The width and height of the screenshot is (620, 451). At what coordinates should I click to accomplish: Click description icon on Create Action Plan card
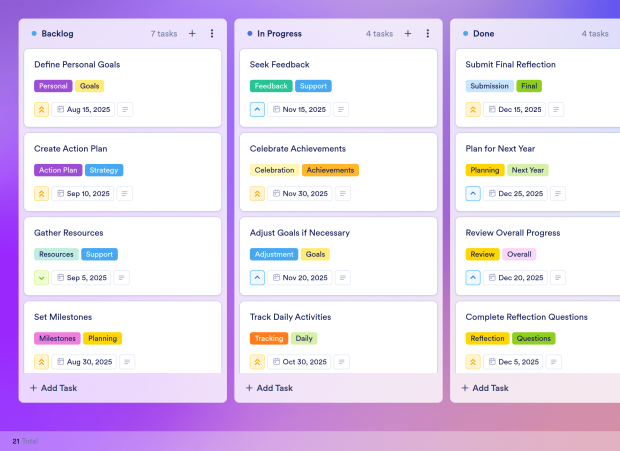[x=125, y=194]
